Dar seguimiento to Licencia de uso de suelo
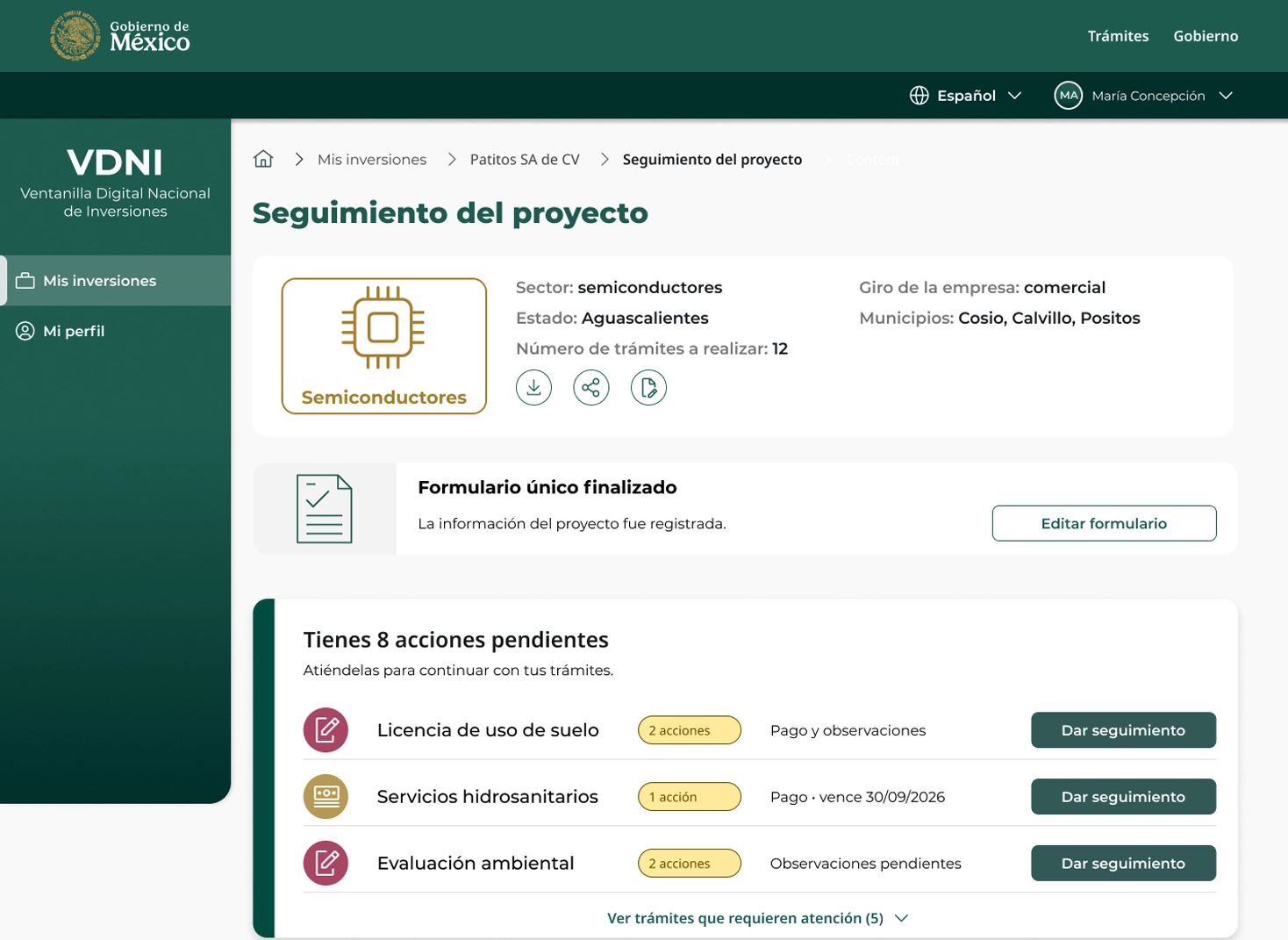 [x=1123, y=730]
